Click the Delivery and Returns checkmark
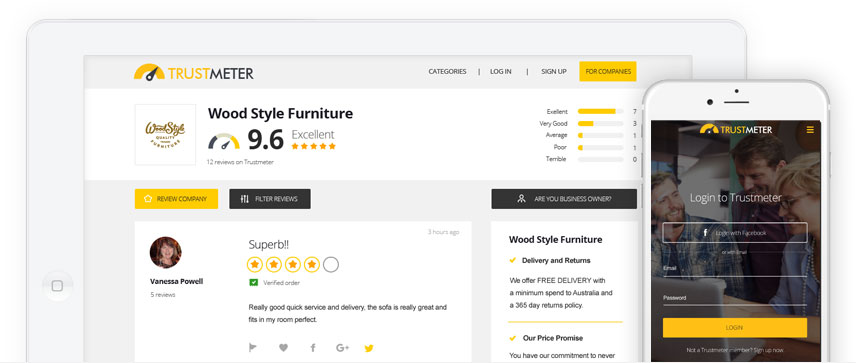The image size is (856, 363). coord(513,260)
